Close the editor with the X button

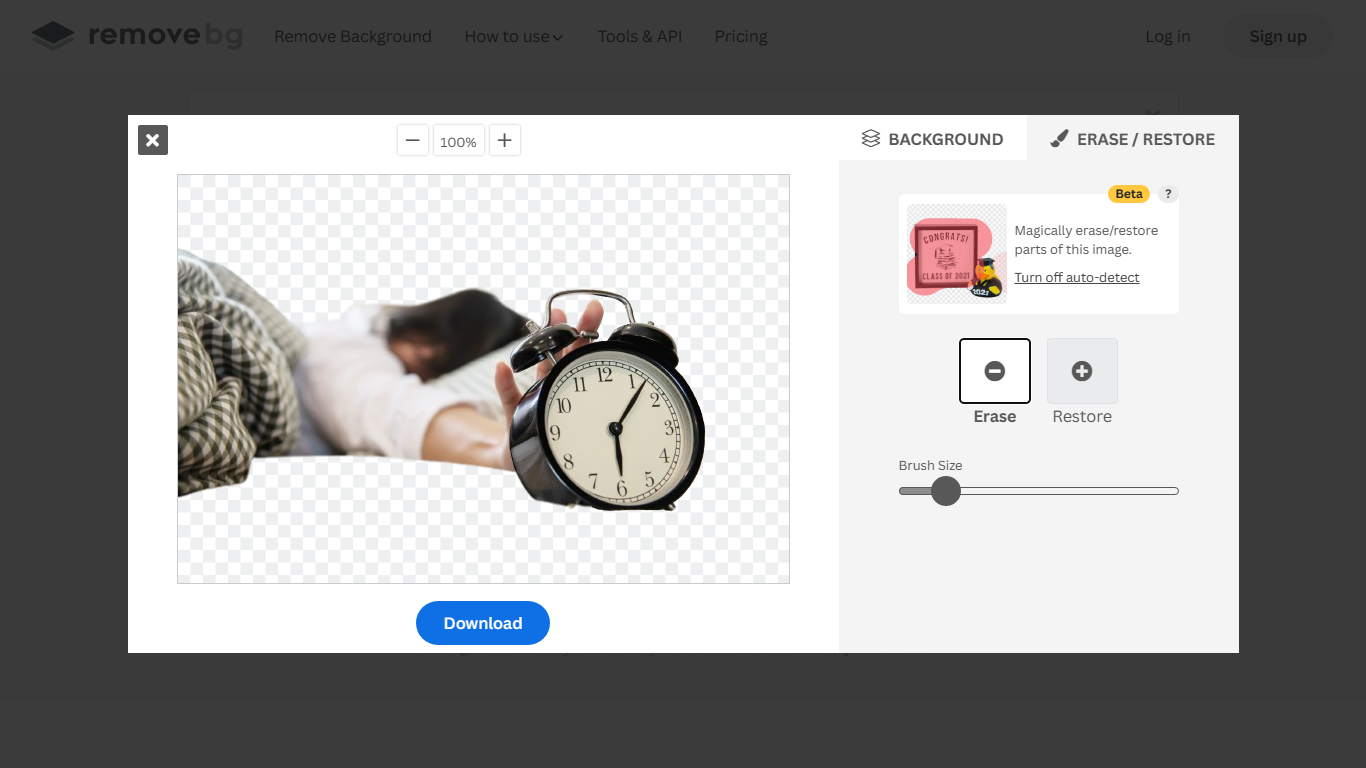pos(152,140)
